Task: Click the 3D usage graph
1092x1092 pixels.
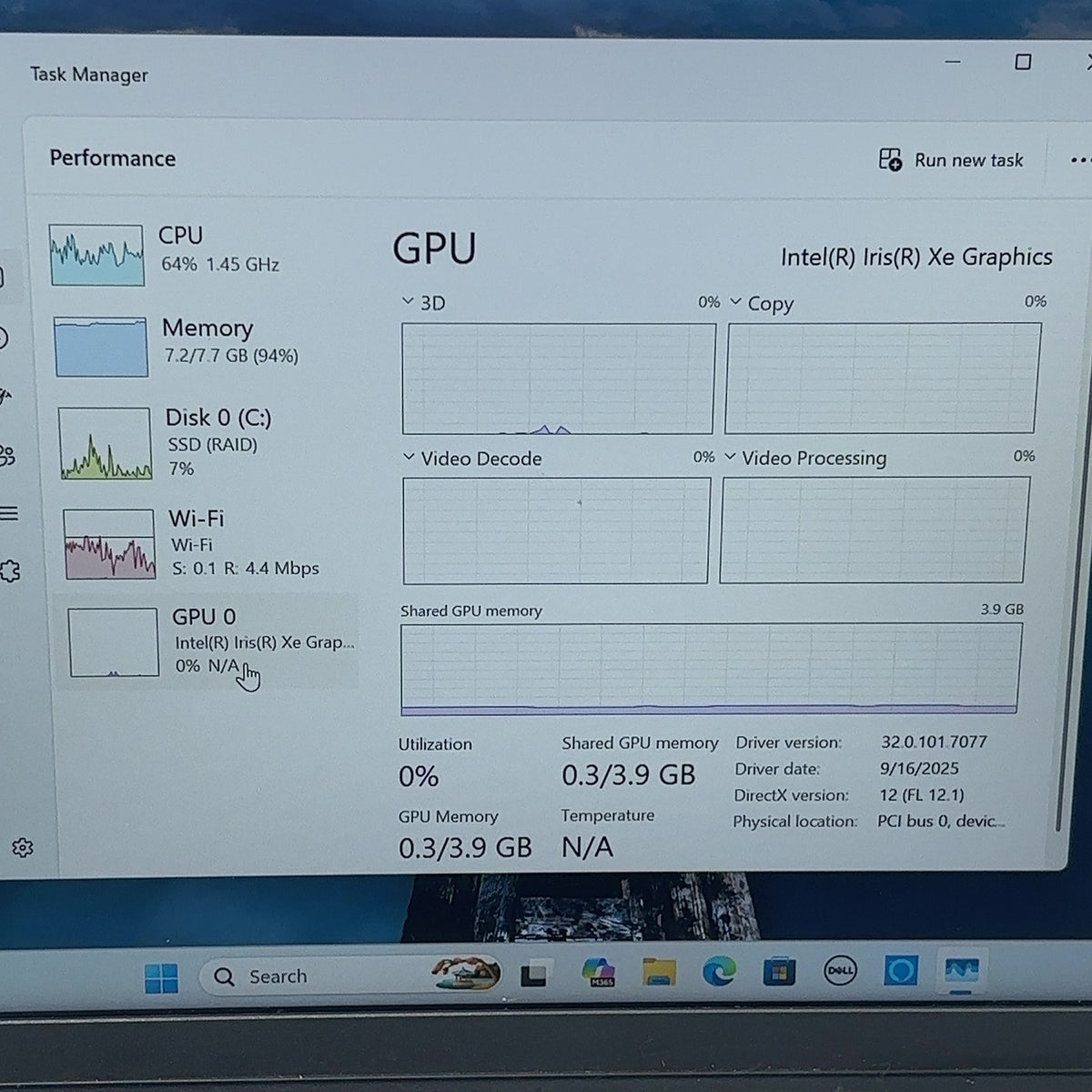Action: [x=558, y=379]
